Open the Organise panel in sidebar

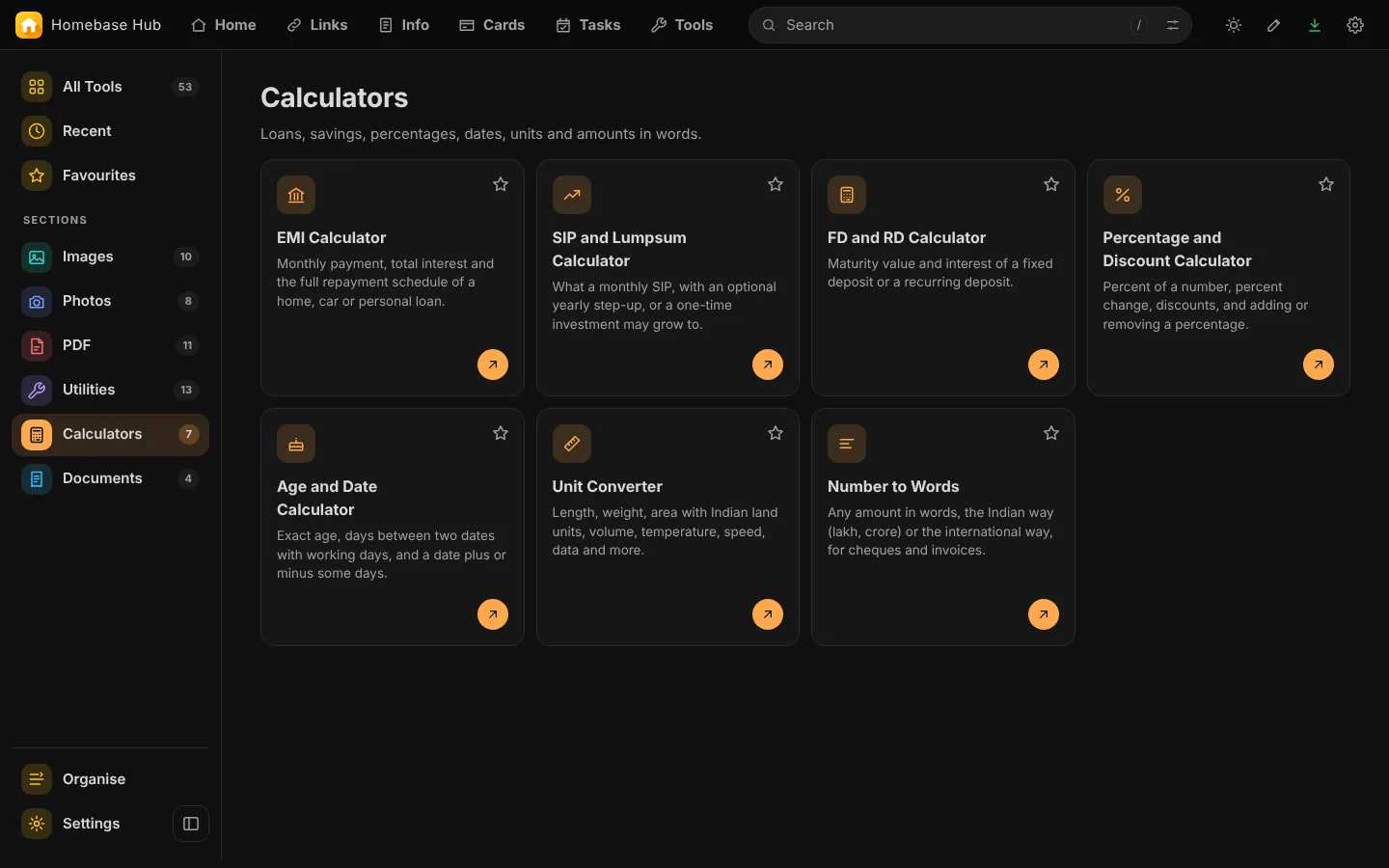(110, 779)
